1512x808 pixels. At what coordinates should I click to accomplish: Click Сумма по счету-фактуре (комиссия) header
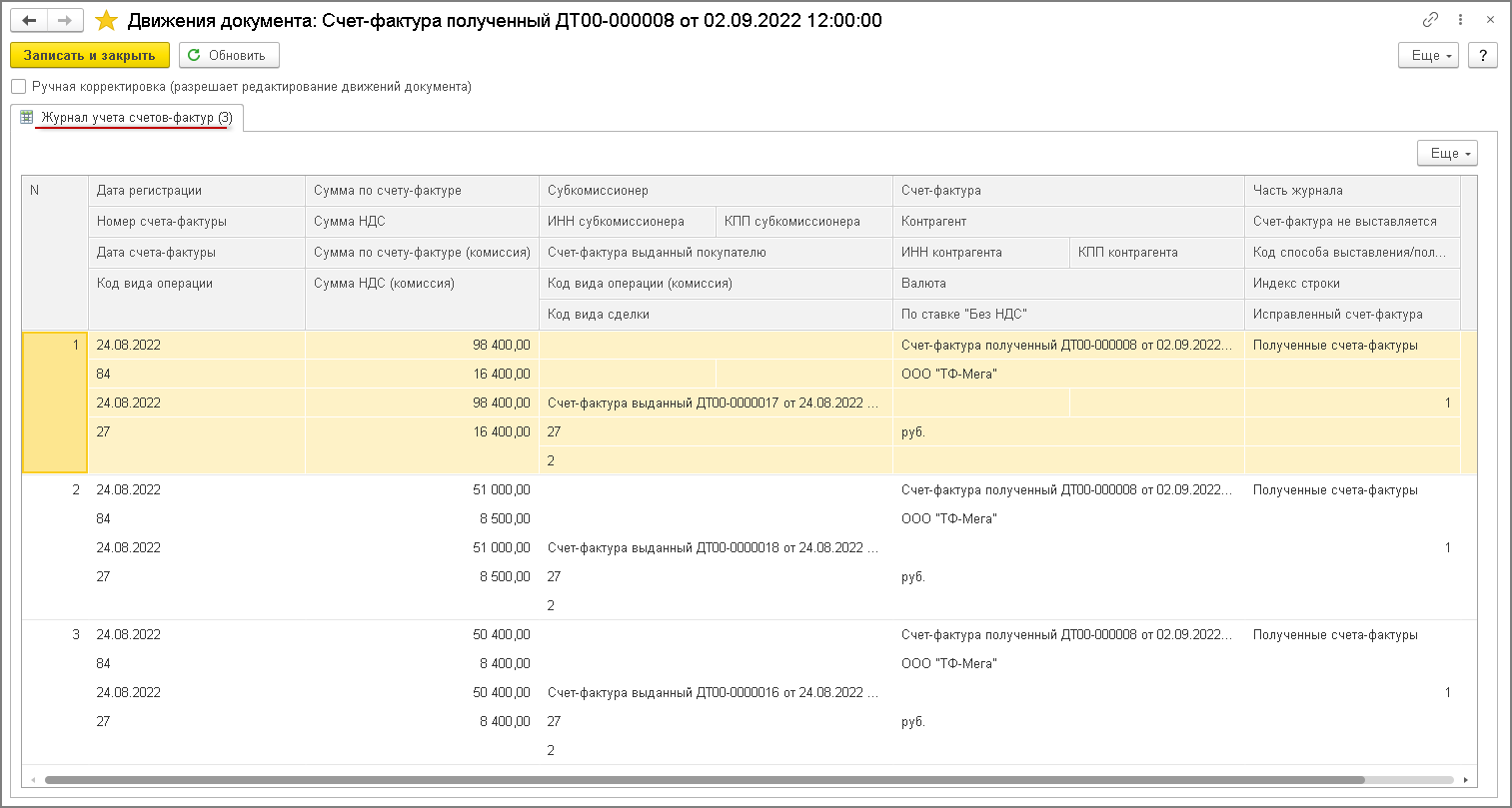point(422,253)
